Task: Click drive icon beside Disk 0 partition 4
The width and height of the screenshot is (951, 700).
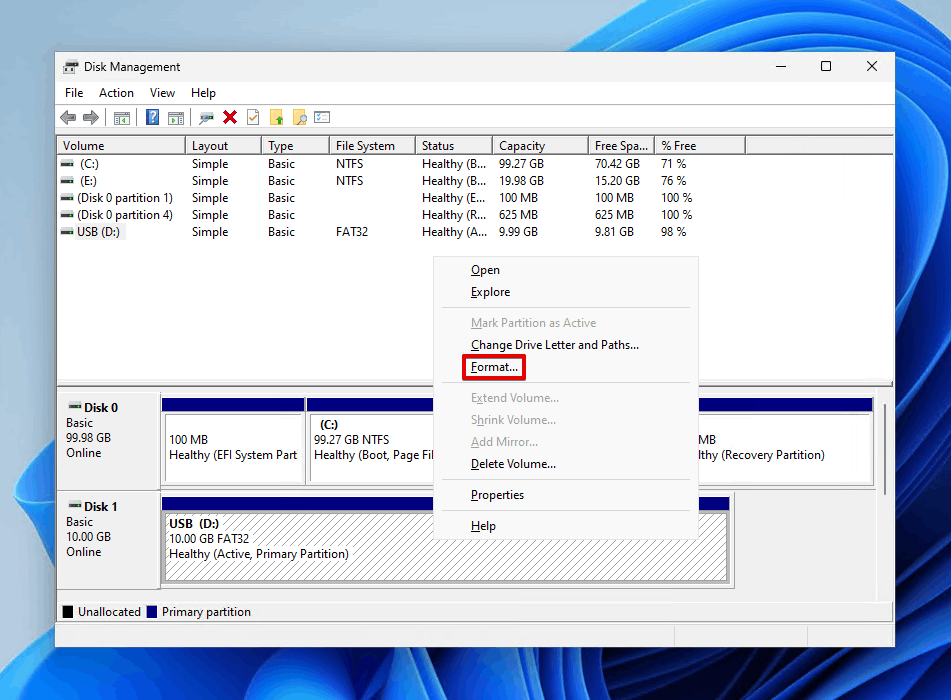Action: point(67,215)
